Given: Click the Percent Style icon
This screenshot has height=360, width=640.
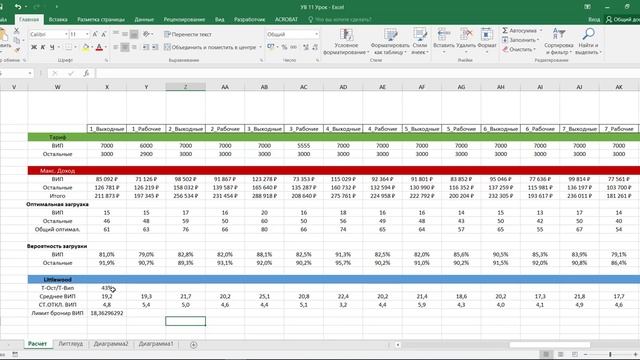Looking at the screenshot, I should [284, 47].
